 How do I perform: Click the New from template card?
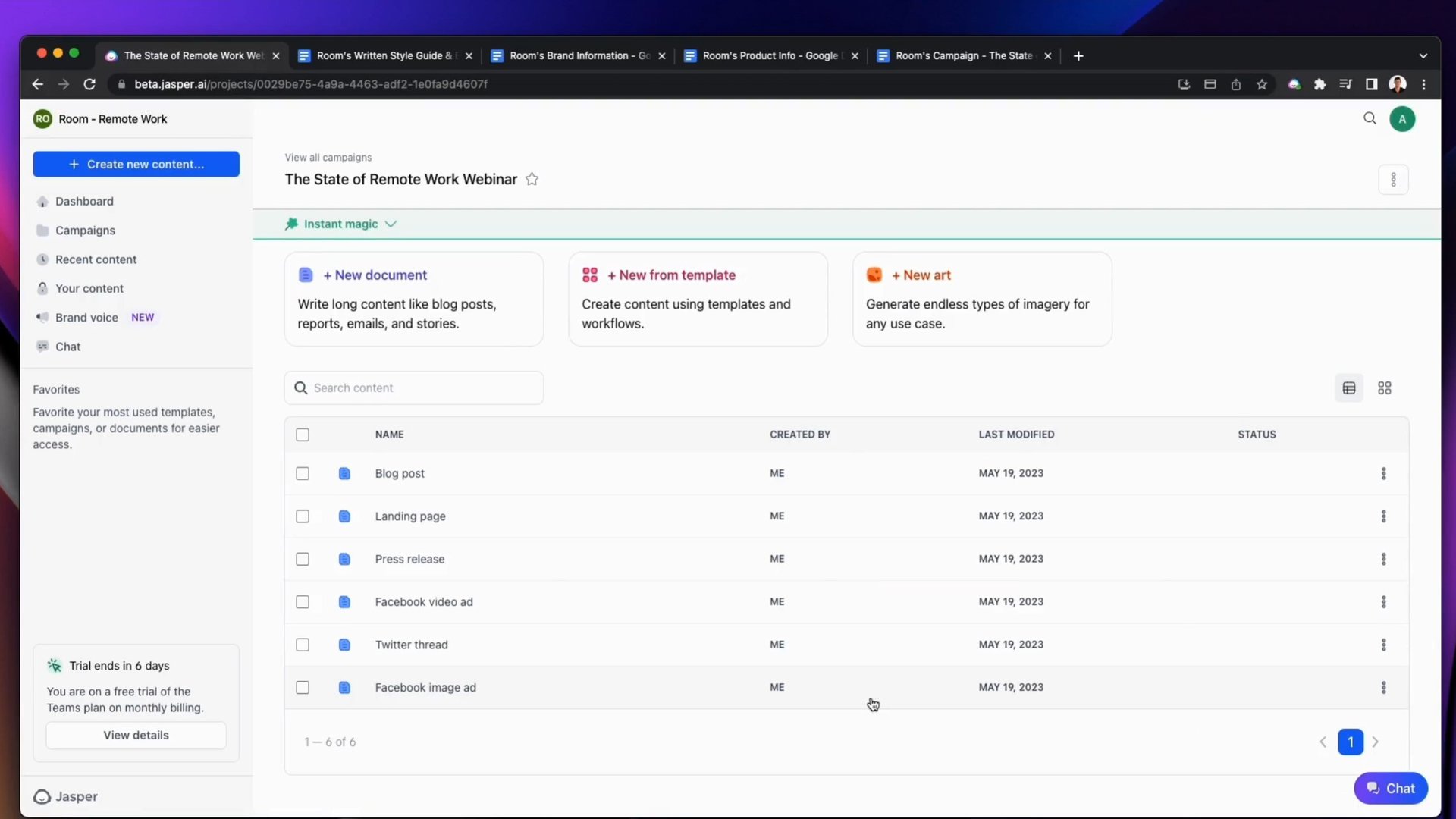[x=698, y=300]
